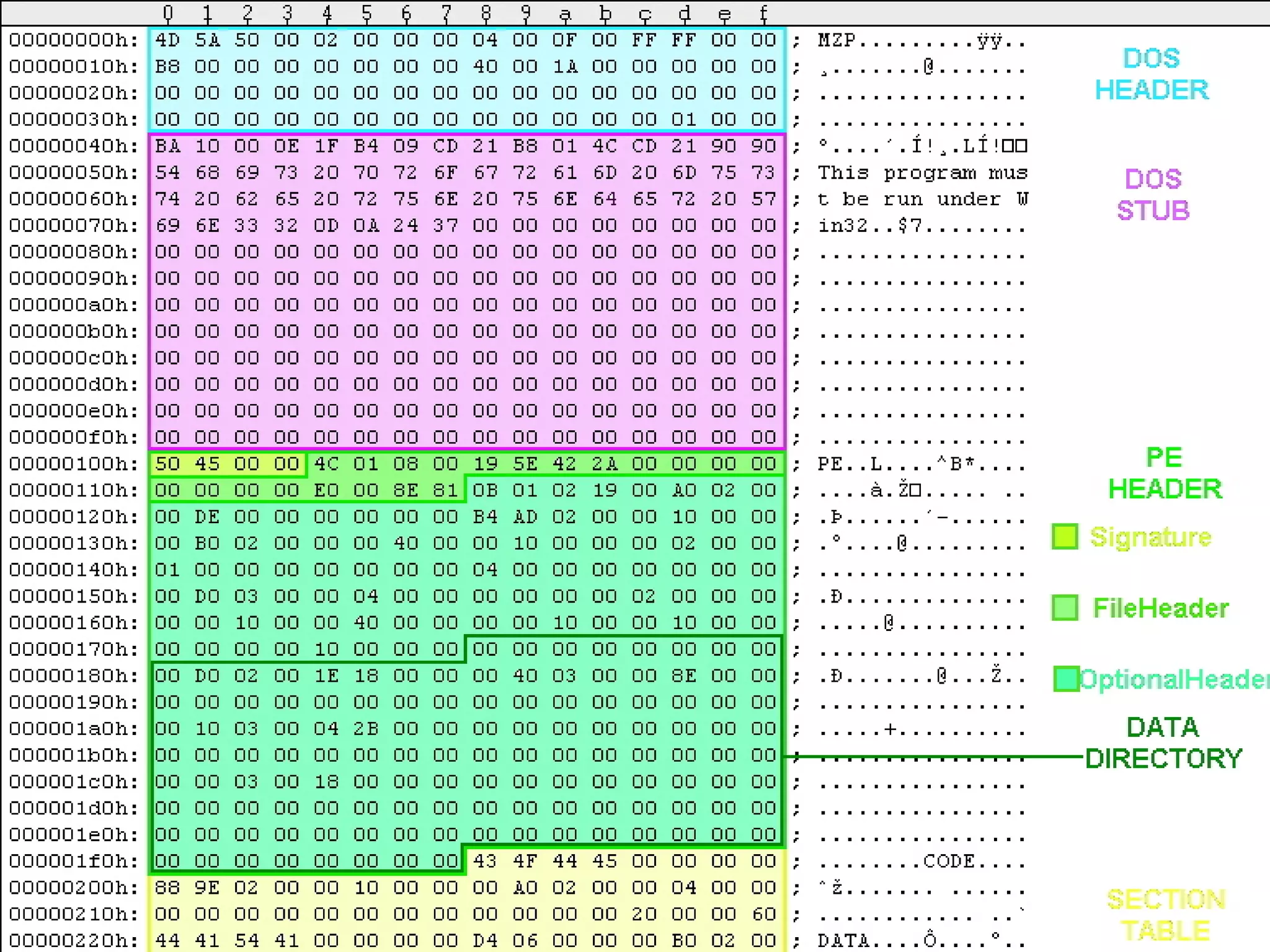Click column header 0
The height and width of the screenshot is (952, 1270).
click(x=168, y=13)
